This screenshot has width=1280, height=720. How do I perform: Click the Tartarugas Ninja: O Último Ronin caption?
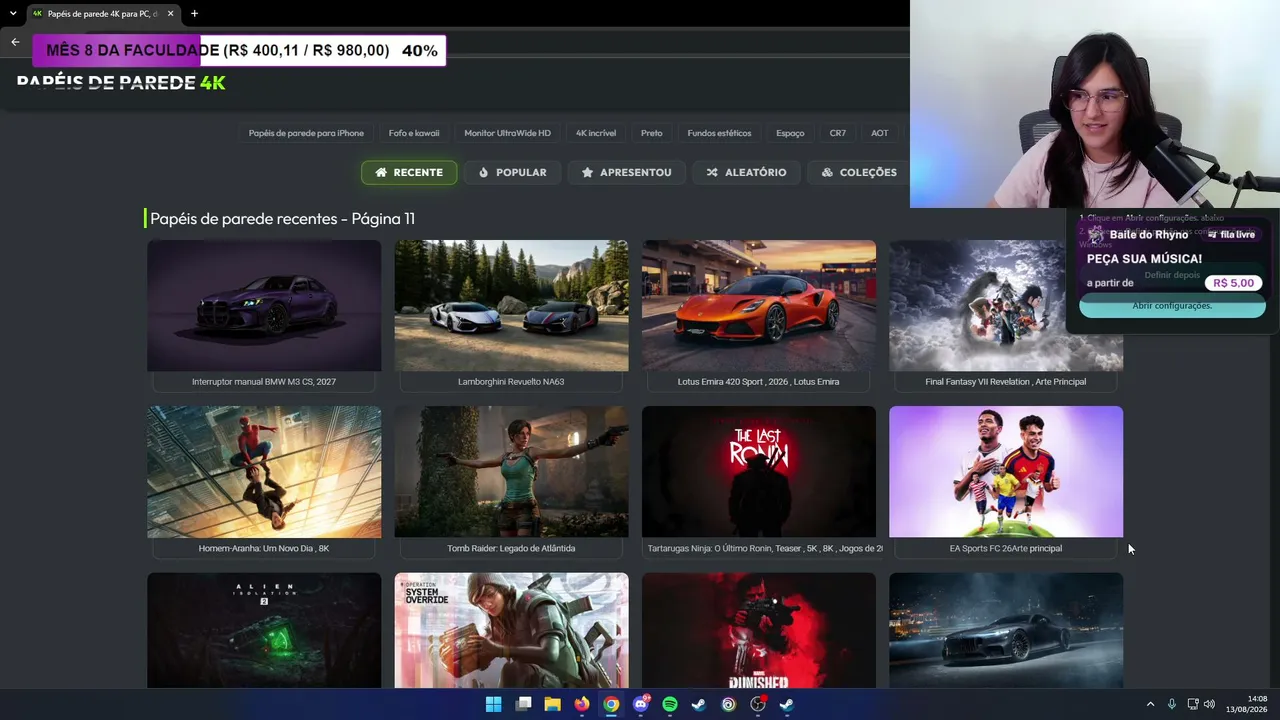(x=765, y=548)
